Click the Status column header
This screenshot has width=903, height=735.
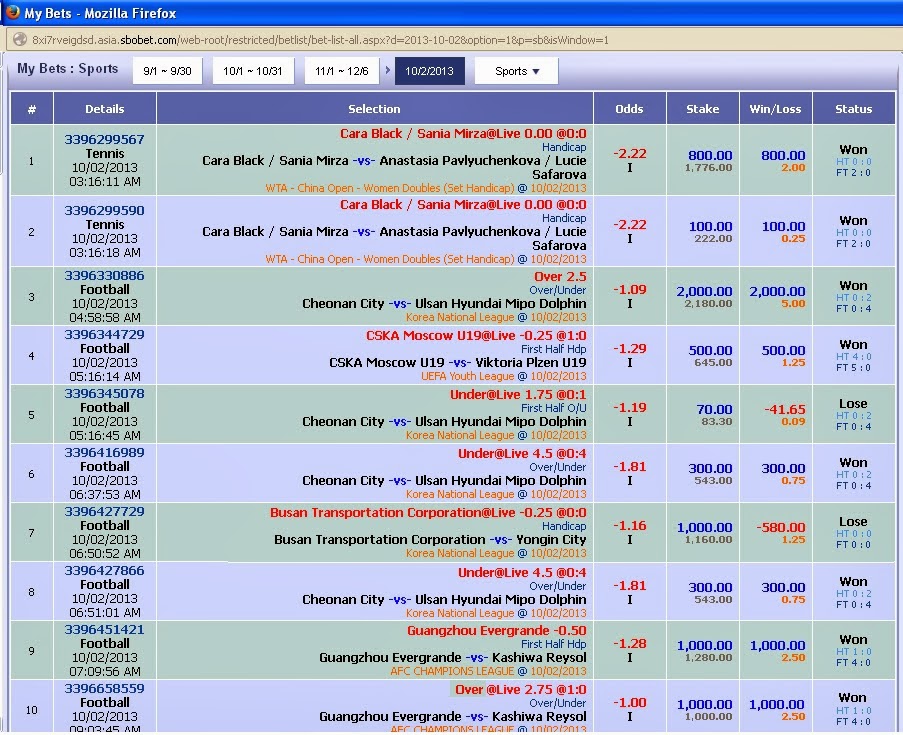(853, 109)
